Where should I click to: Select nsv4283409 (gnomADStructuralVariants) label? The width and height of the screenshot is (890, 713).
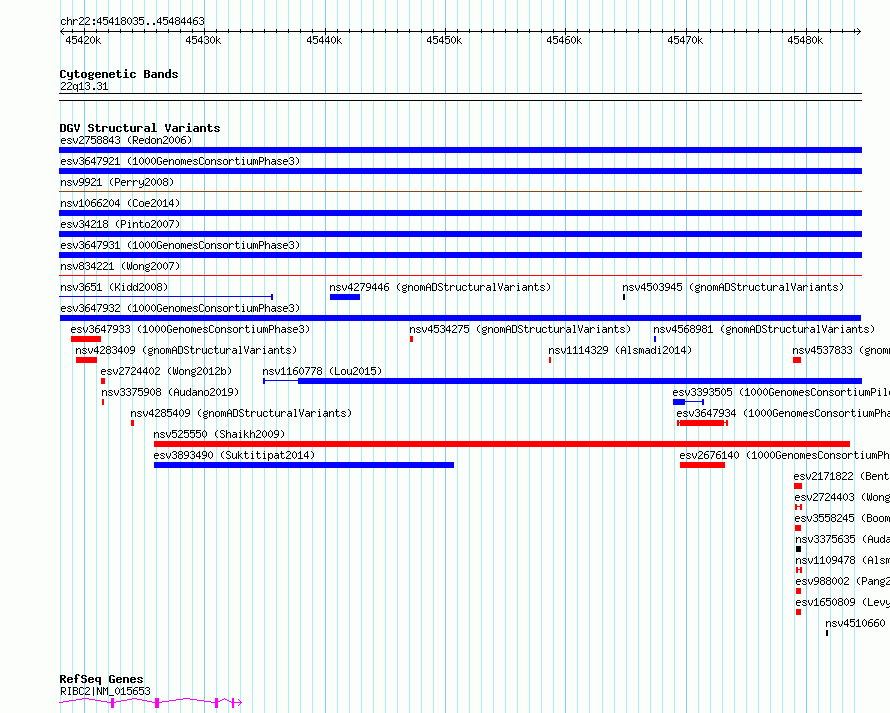coord(186,350)
